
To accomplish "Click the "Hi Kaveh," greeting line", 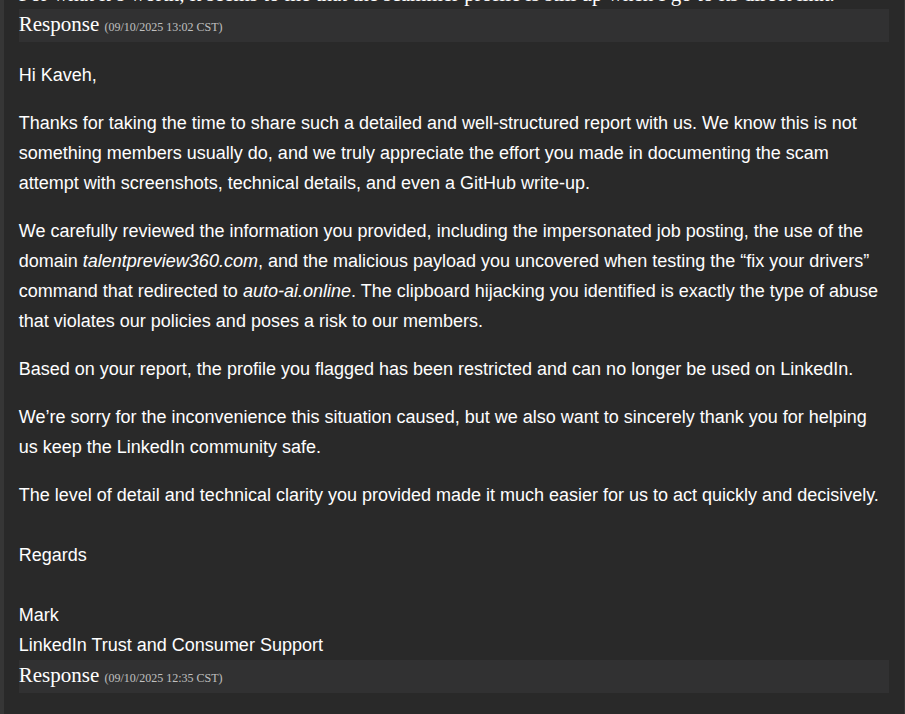I will pos(58,75).
